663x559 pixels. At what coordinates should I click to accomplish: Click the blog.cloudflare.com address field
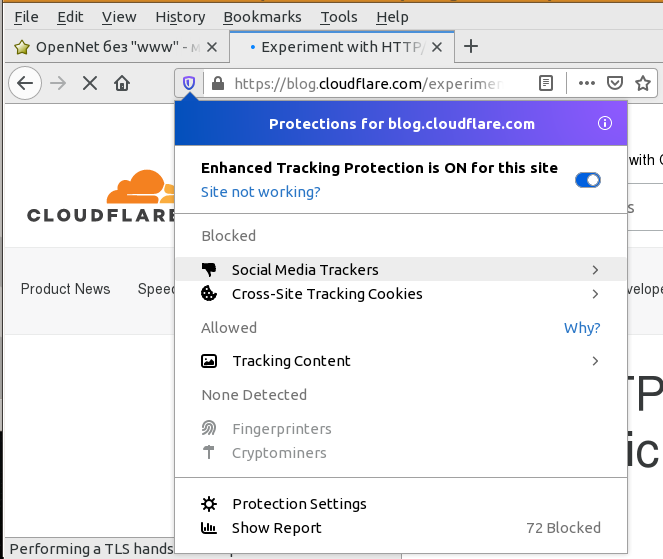click(x=370, y=84)
